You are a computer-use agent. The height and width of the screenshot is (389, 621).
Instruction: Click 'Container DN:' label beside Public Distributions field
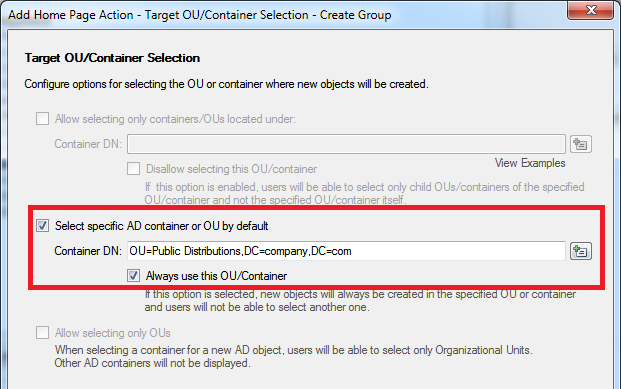[x=88, y=251]
